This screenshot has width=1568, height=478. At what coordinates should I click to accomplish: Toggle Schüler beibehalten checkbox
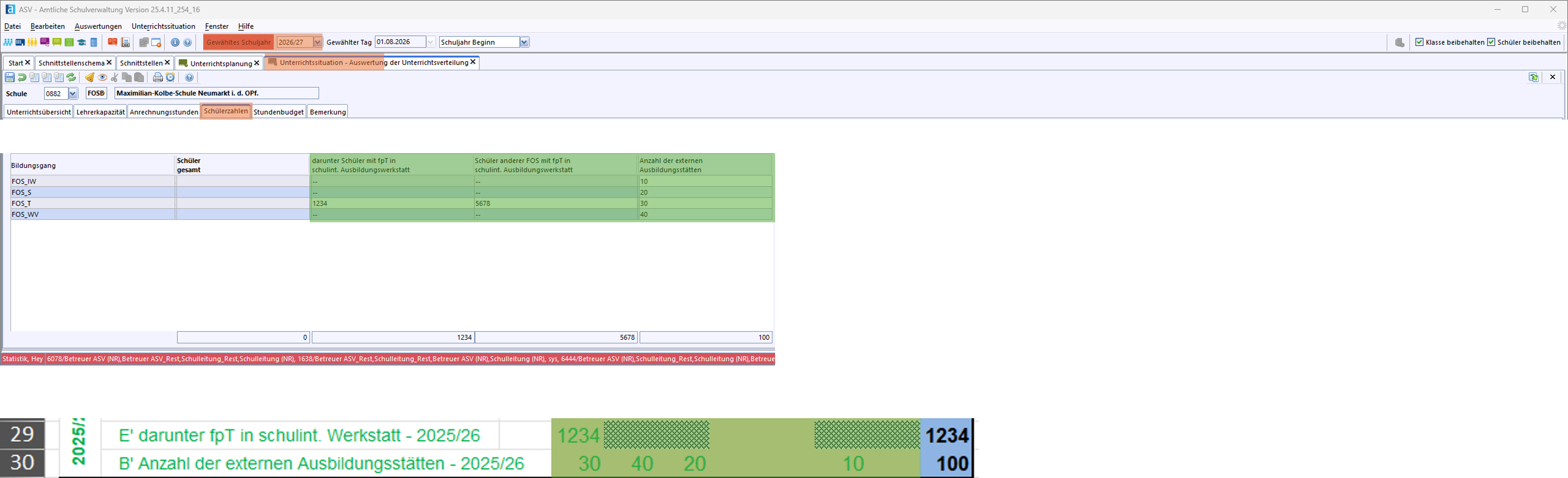tap(1491, 42)
